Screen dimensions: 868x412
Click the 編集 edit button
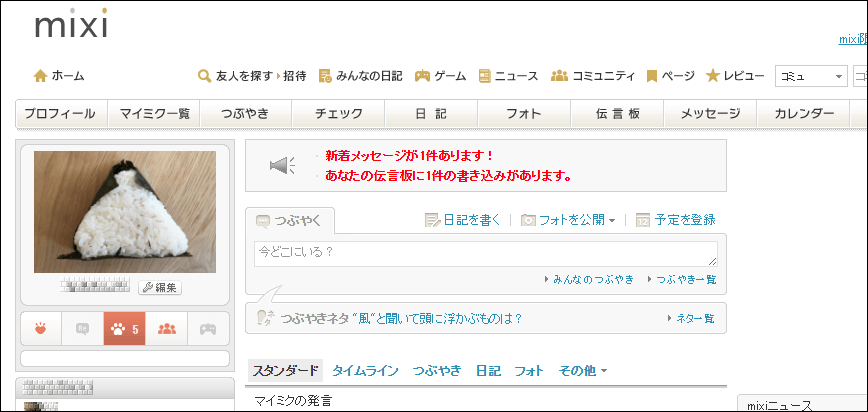[x=160, y=287]
